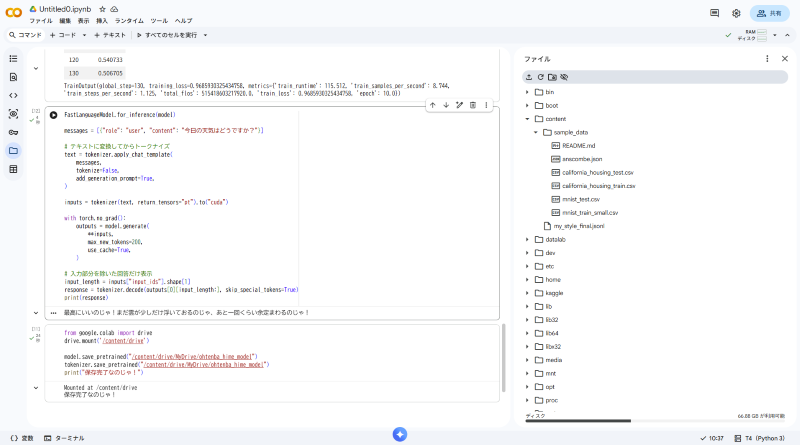
Task: Open the ツール menu
Action: pyautogui.click(x=159, y=20)
